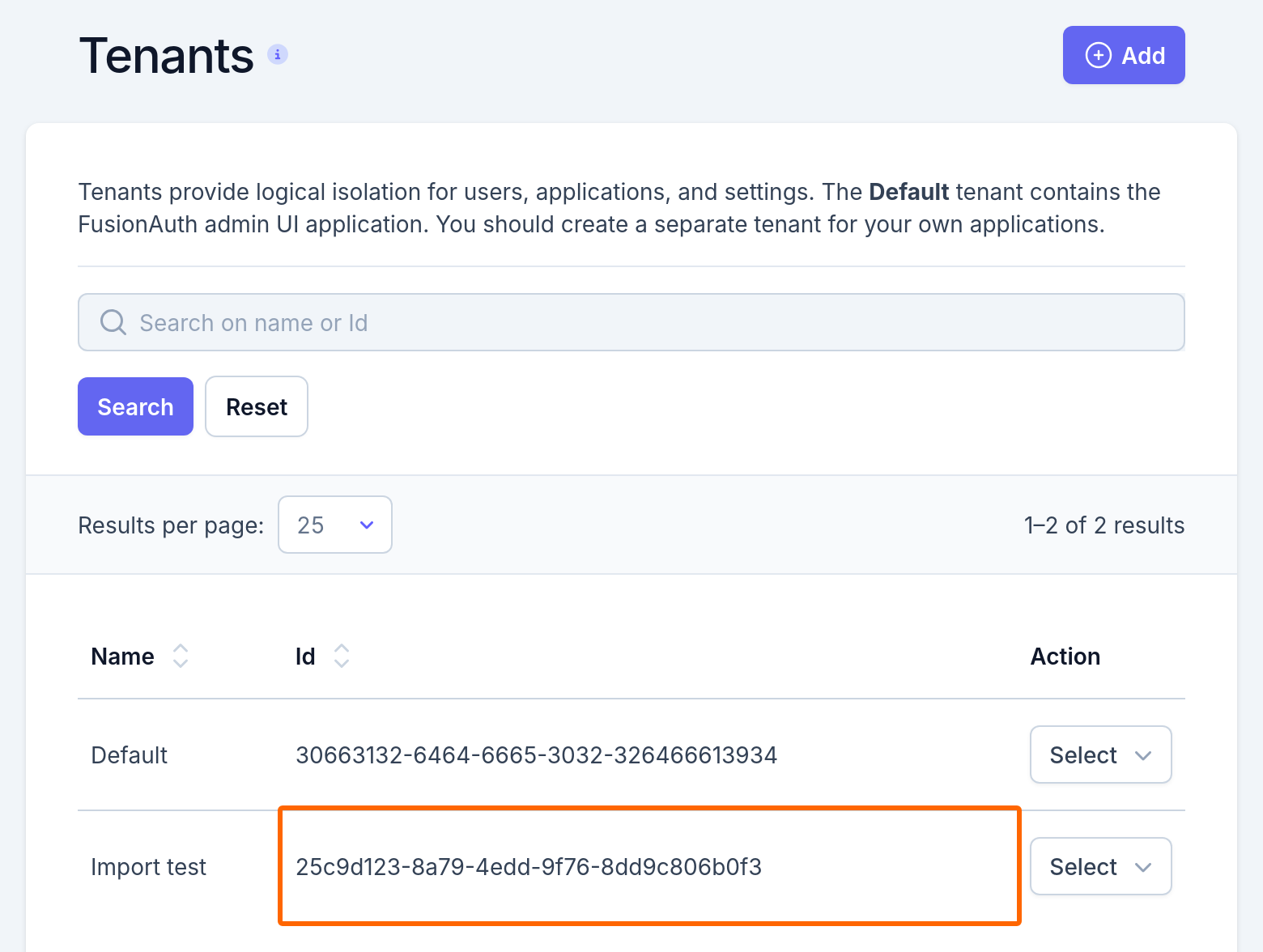Sort tenants by Id column arrows
1263x952 pixels.
tap(342, 656)
